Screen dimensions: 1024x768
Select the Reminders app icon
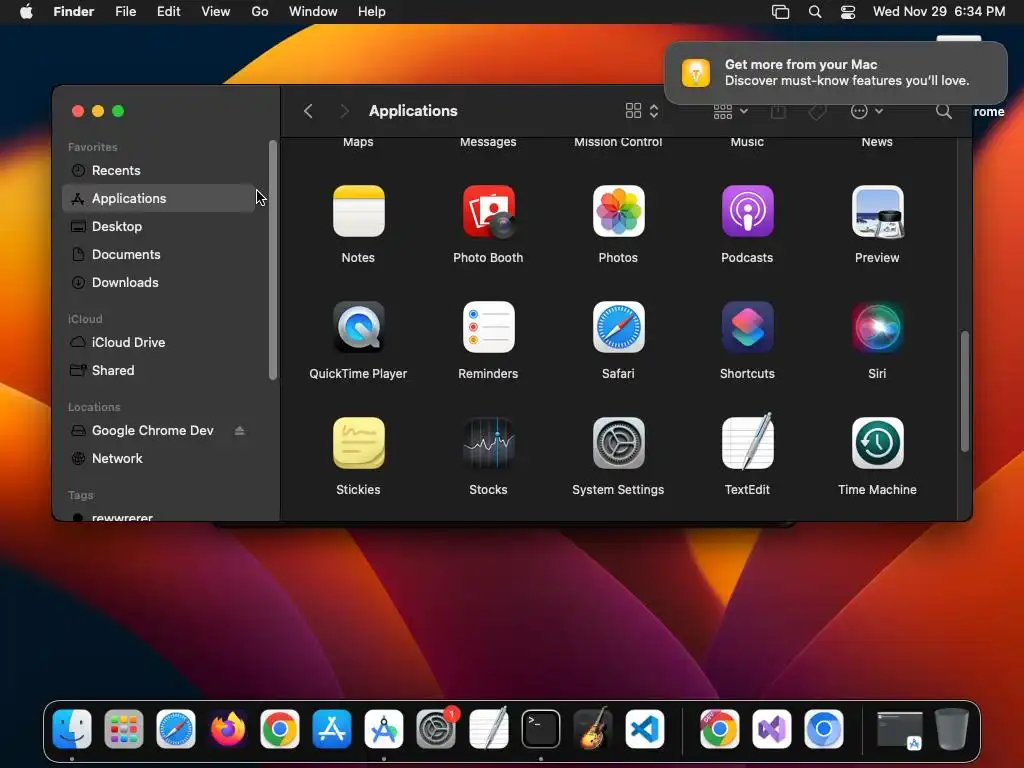pos(488,327)
